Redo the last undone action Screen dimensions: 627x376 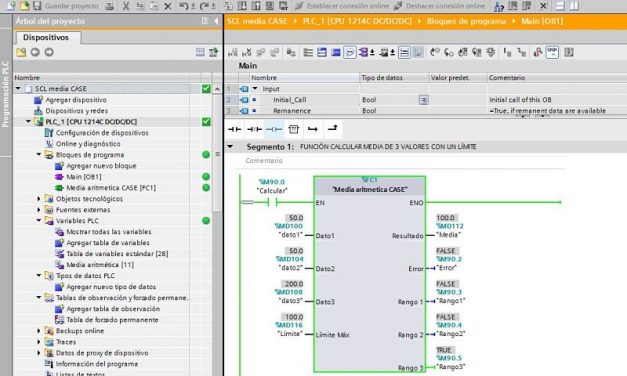coord(204,6)
